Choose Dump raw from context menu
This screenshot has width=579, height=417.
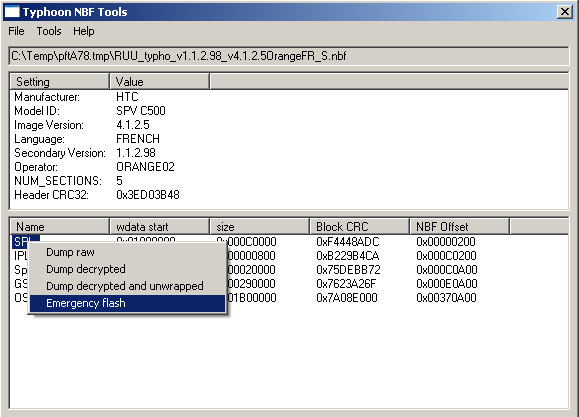(x=127, y=252)
